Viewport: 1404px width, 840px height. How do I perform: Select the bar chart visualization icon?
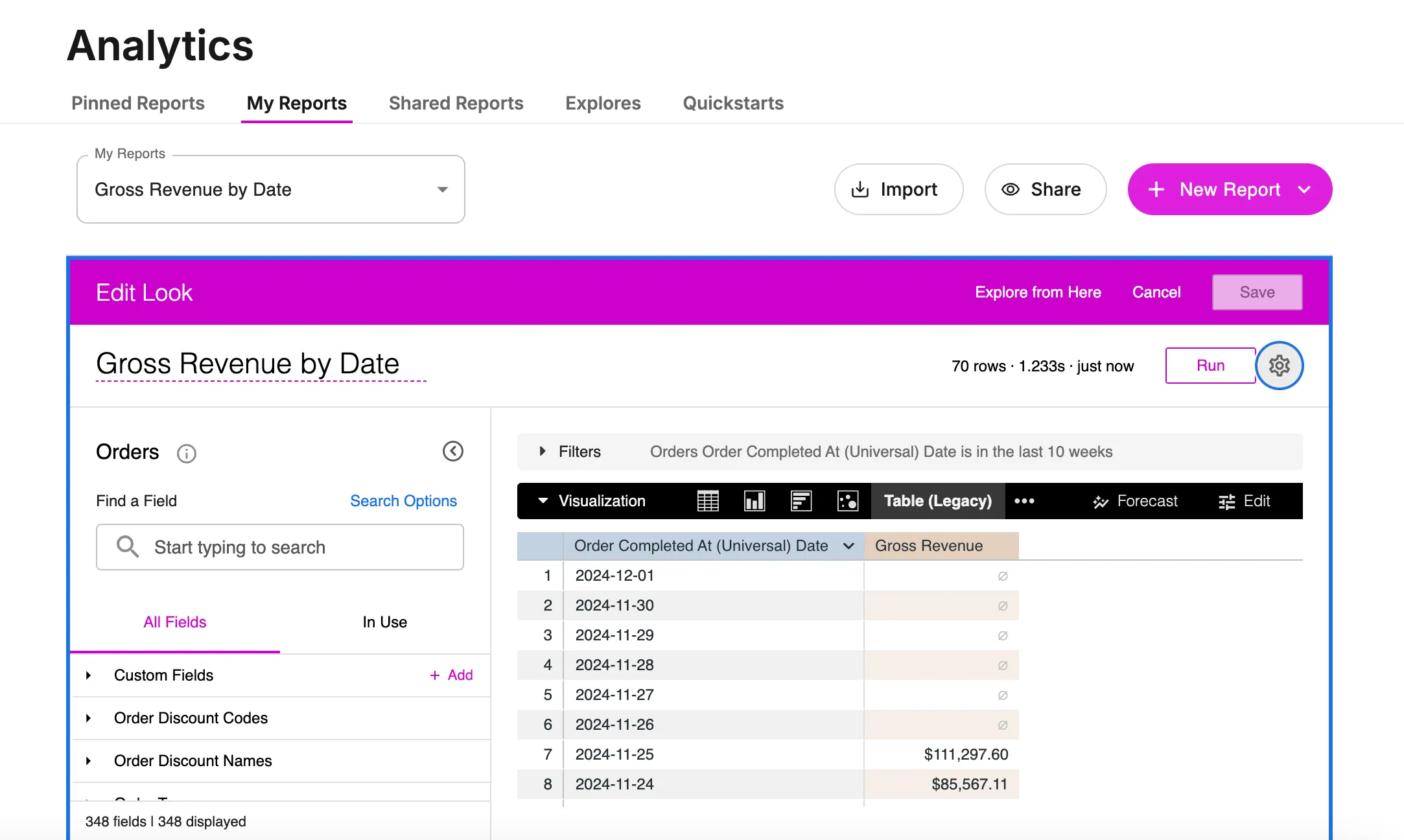tap(801, 501)
